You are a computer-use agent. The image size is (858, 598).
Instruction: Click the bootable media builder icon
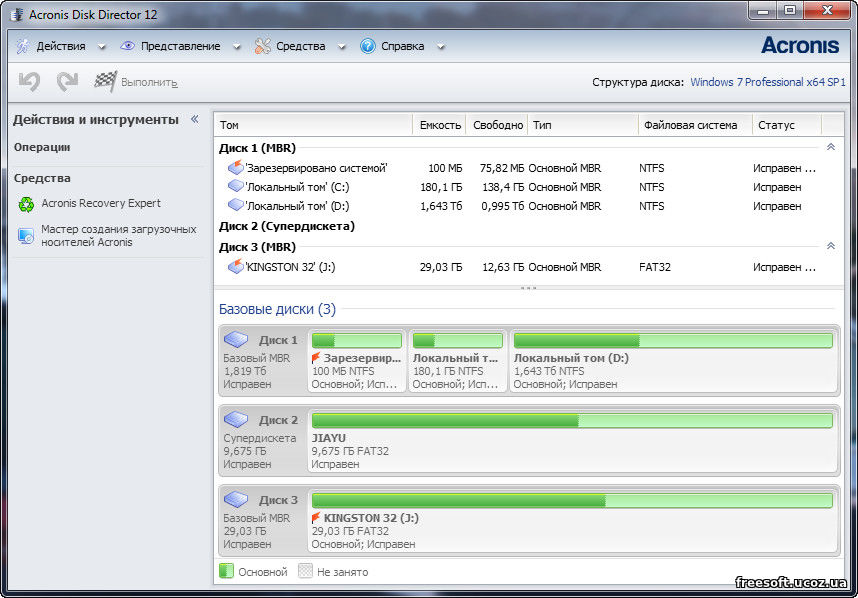coord(26,236)
